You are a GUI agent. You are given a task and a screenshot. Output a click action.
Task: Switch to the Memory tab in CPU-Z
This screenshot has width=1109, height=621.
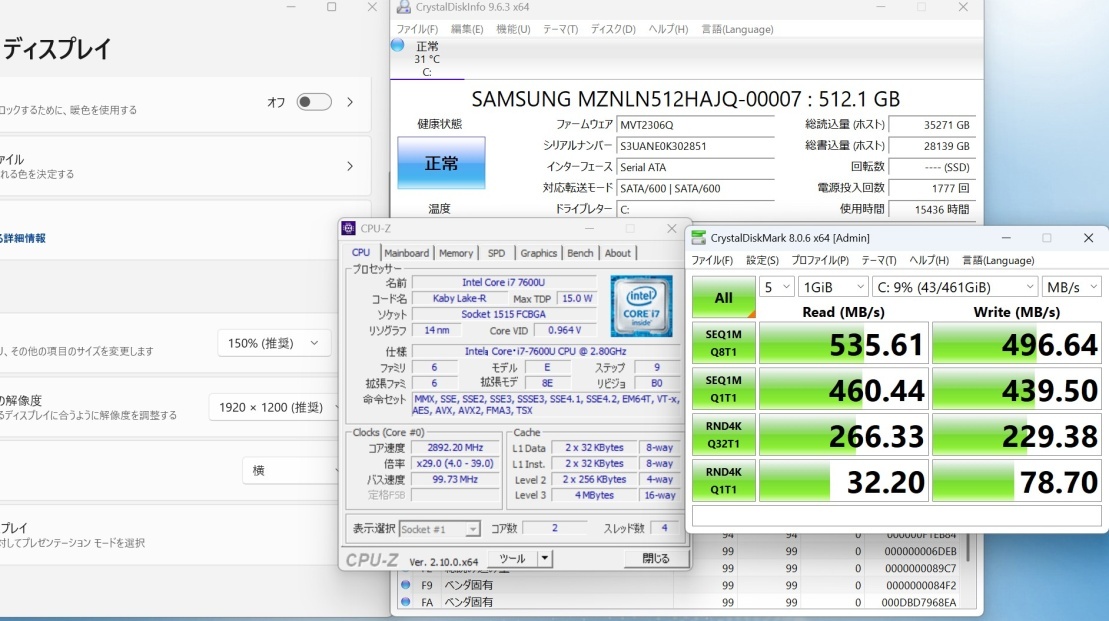(455, 253)
